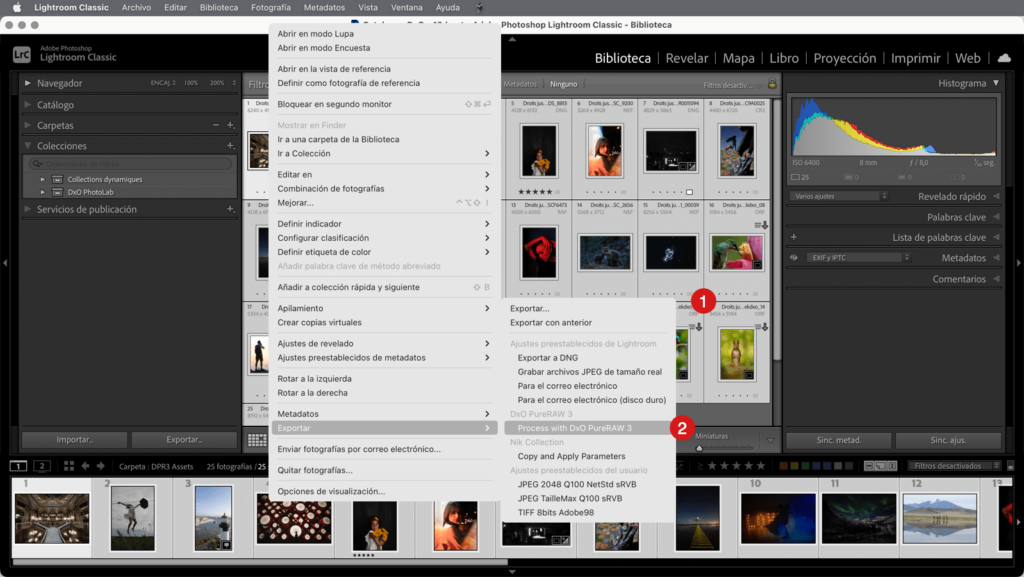Click the Lrc Lightroom Classic logo

22,54
